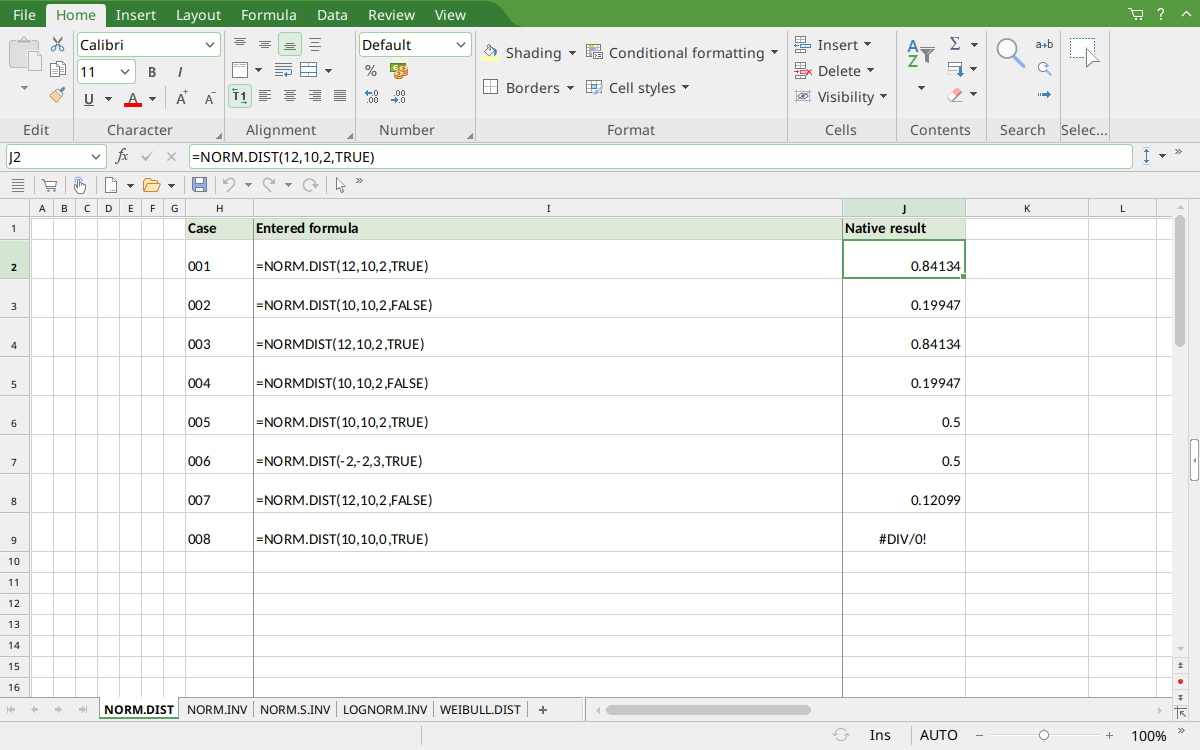Image resolution: width=1200 pixels, height=750 pixels.
Task: Adjust the zoom slider in status bar
Action: click(1044, 735)
